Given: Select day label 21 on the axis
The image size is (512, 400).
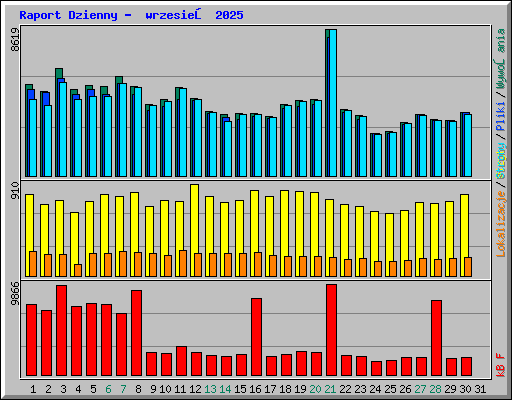Looking at the screenshot, I should (x=330, y=389).
